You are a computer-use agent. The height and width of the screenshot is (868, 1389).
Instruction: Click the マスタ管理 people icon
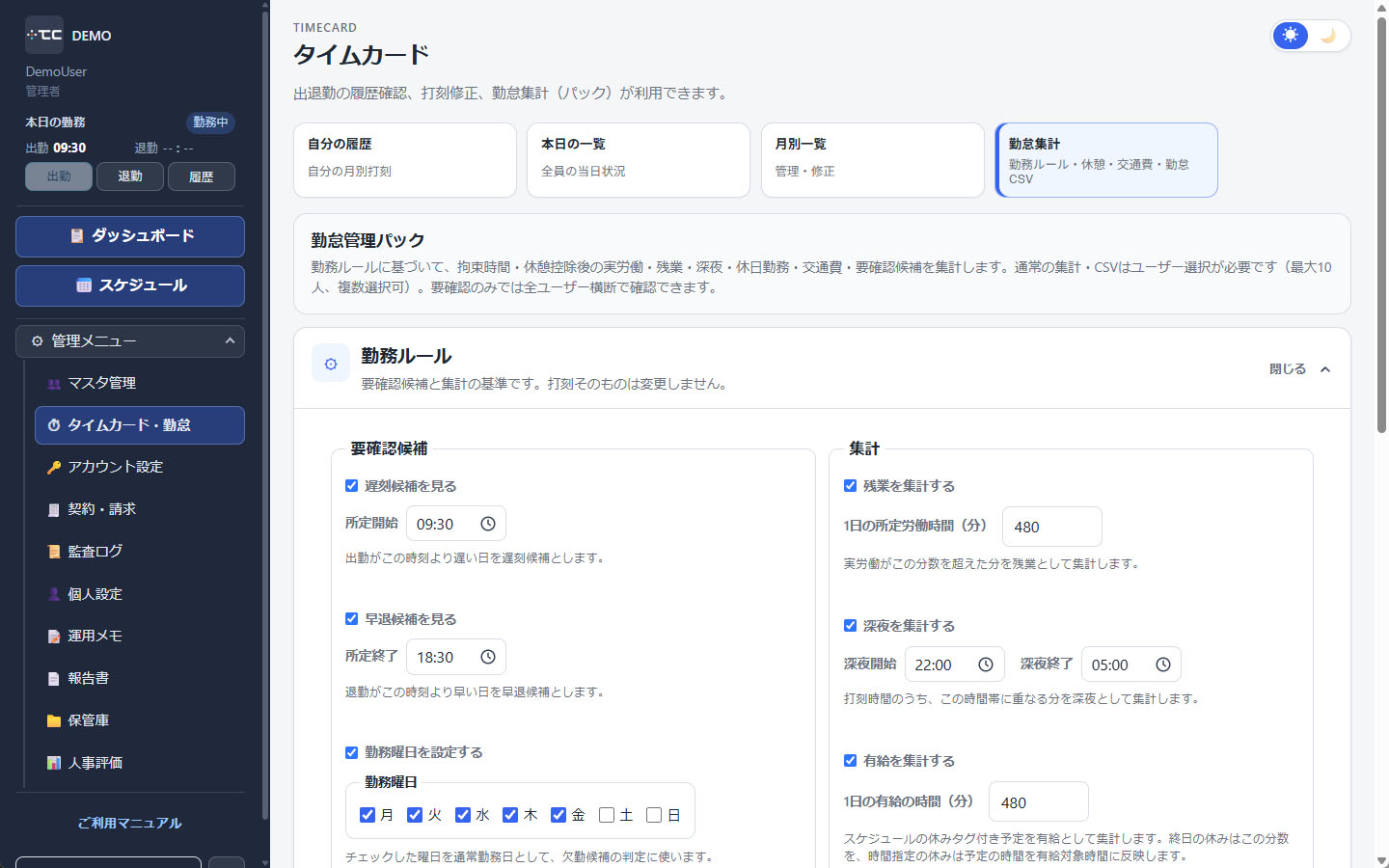[54, 384]
